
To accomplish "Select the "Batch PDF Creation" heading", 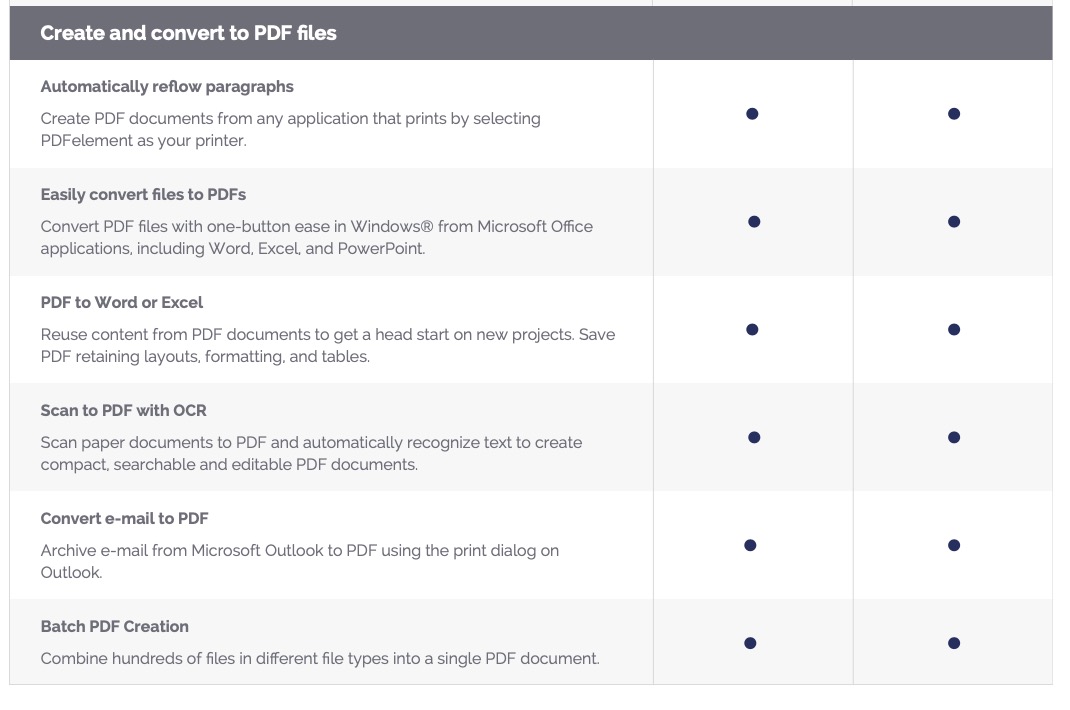I will click(115, 627).
